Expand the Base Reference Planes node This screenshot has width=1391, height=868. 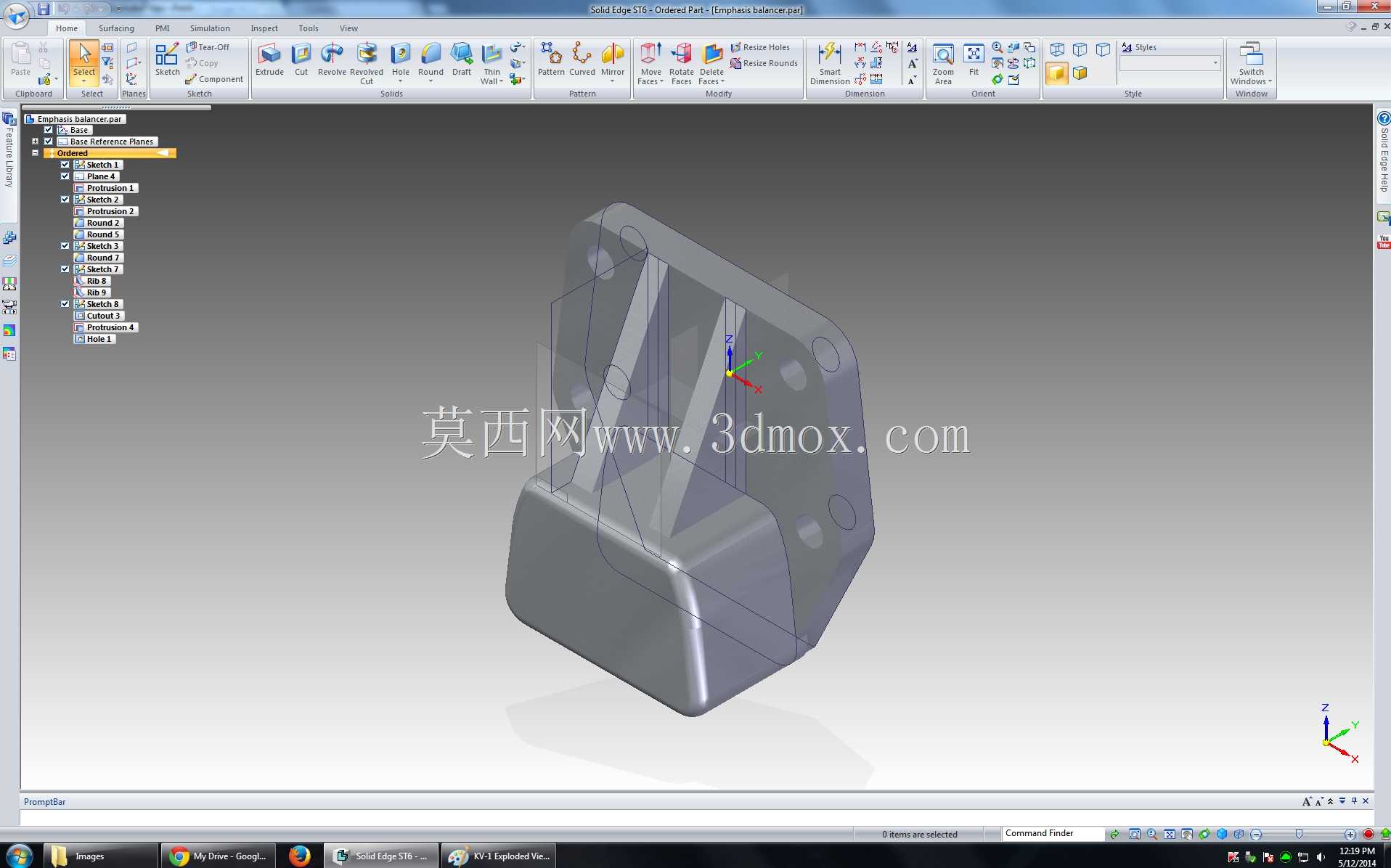coord(35,142)
